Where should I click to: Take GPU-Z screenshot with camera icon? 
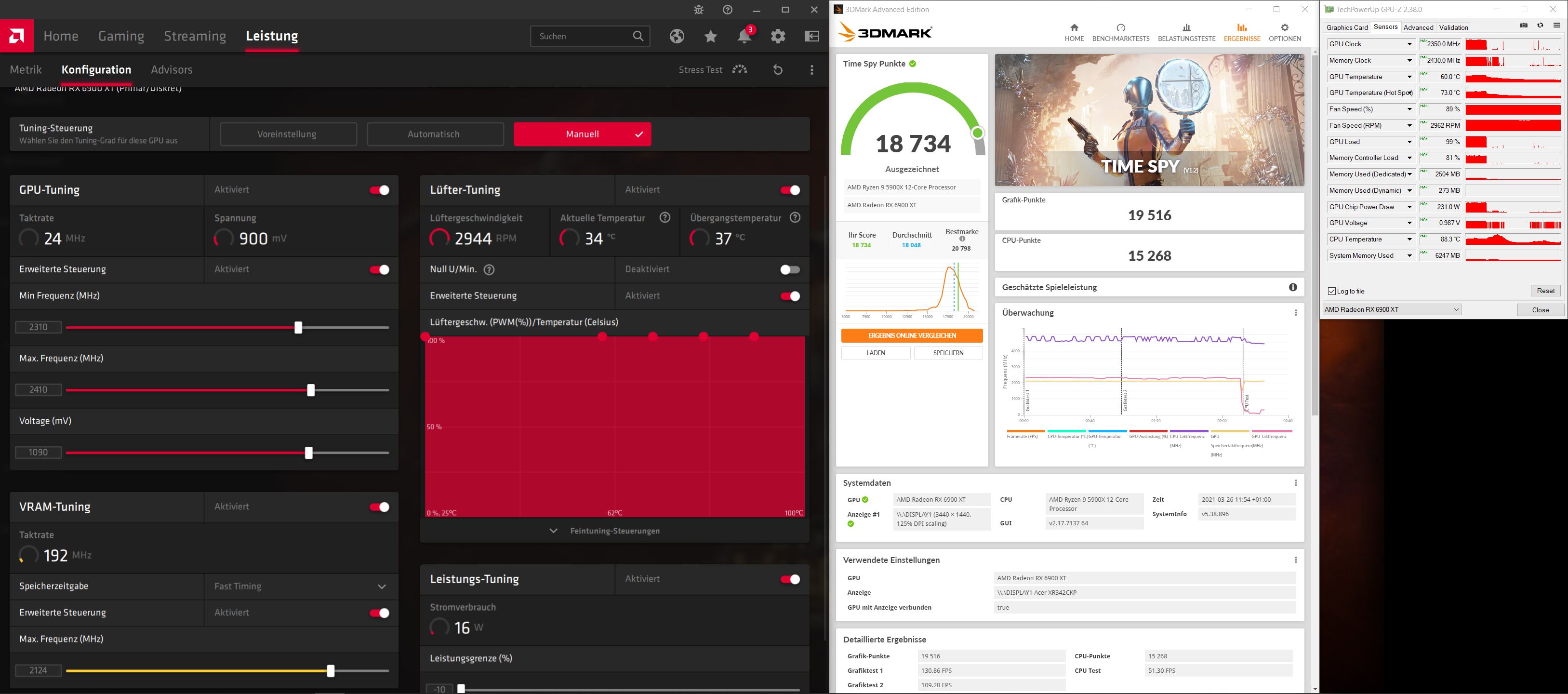click(1524, 26)
